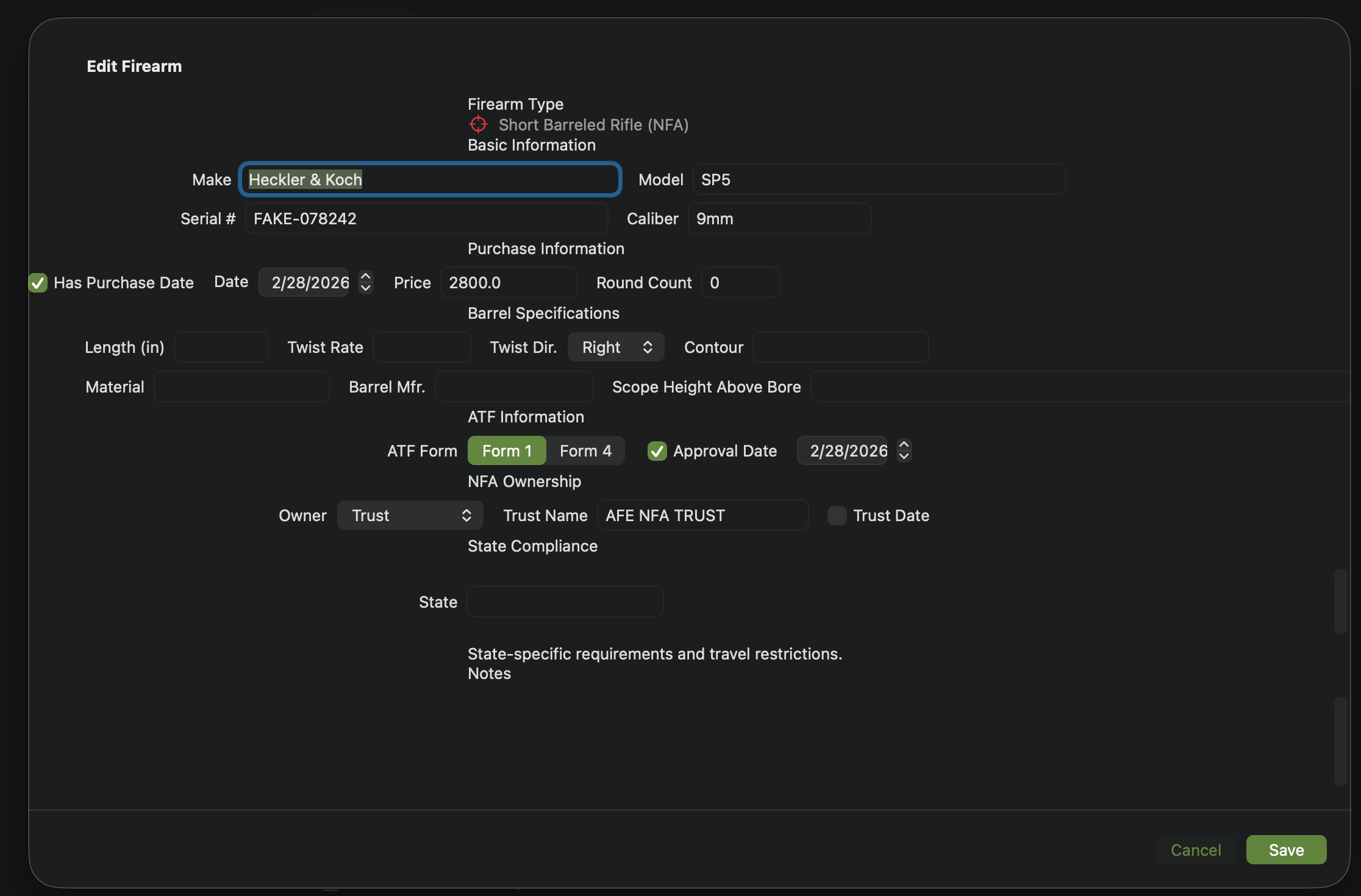Disable the Has Purchase Date checkbox
This screenshot has height=896, width=1361.
point(38,282)
